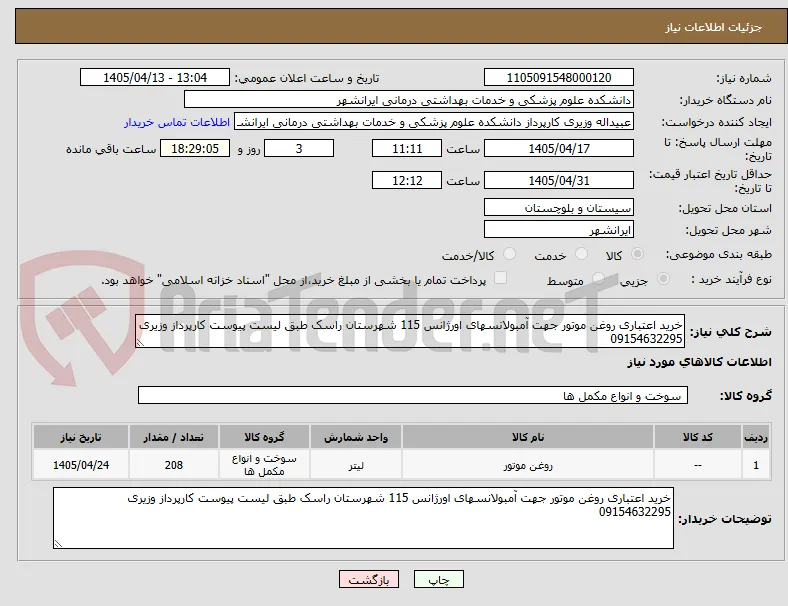Click the row number cell 1
The image size is (788, 606).
pyautogui.click(x=755, y=465)
